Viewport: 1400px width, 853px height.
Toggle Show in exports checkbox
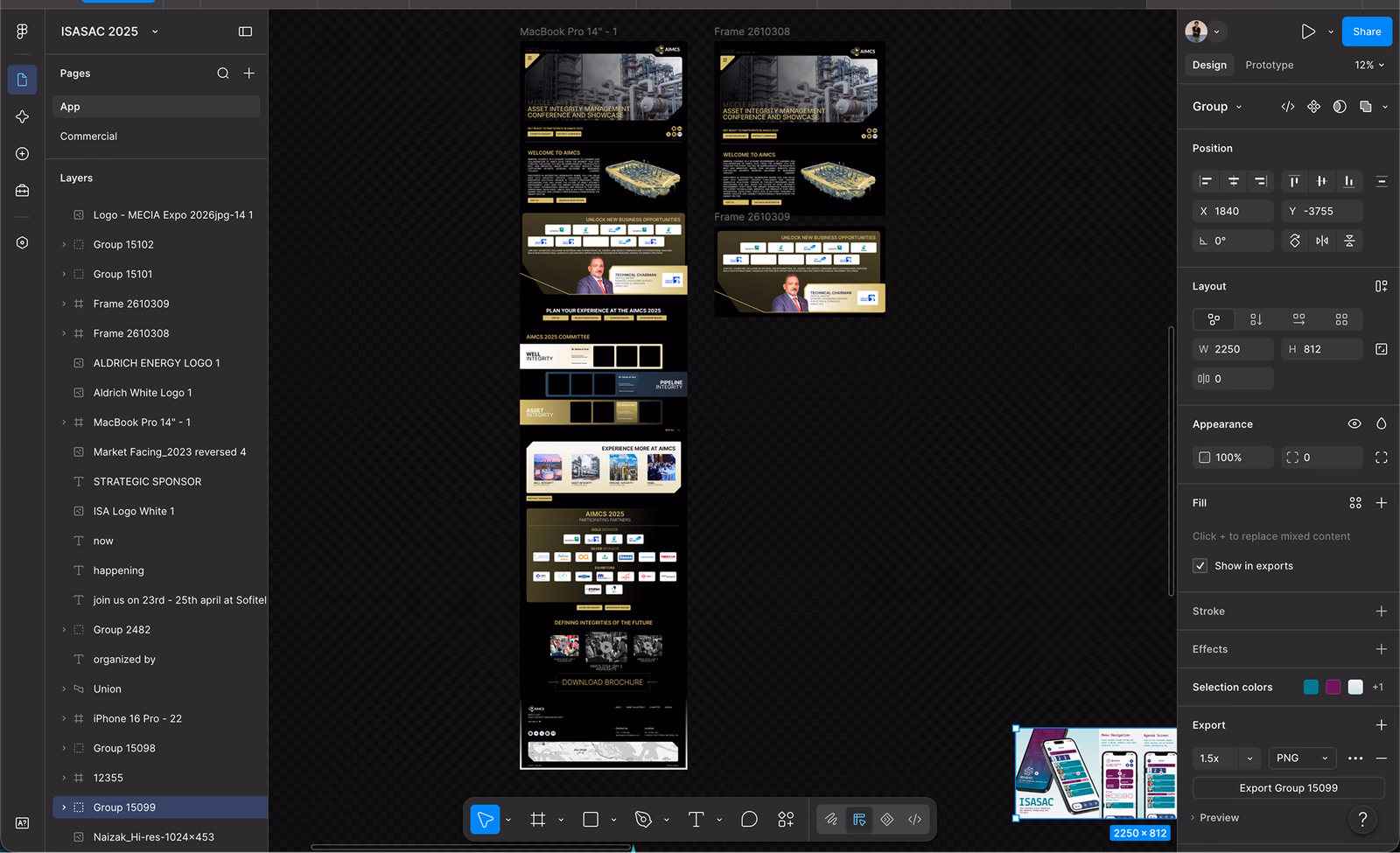pos(1200,566)
